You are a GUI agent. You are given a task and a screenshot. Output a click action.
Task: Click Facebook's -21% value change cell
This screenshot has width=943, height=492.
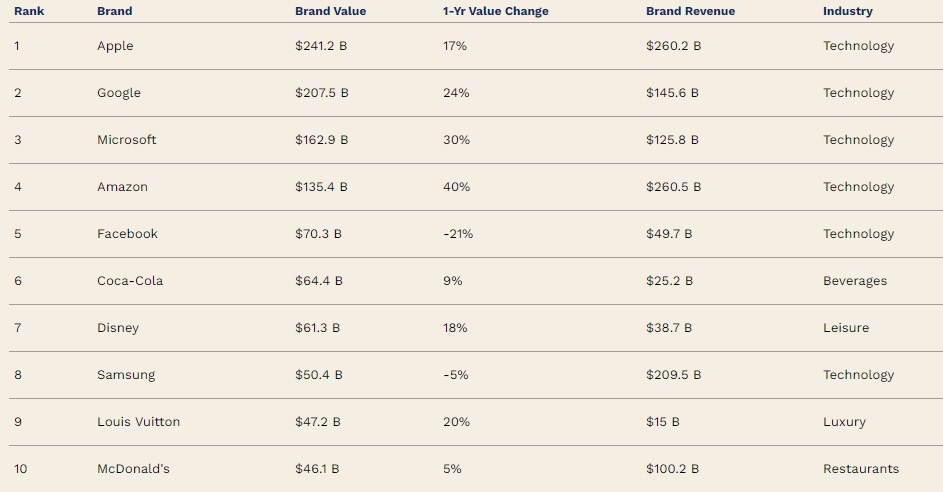458,233
